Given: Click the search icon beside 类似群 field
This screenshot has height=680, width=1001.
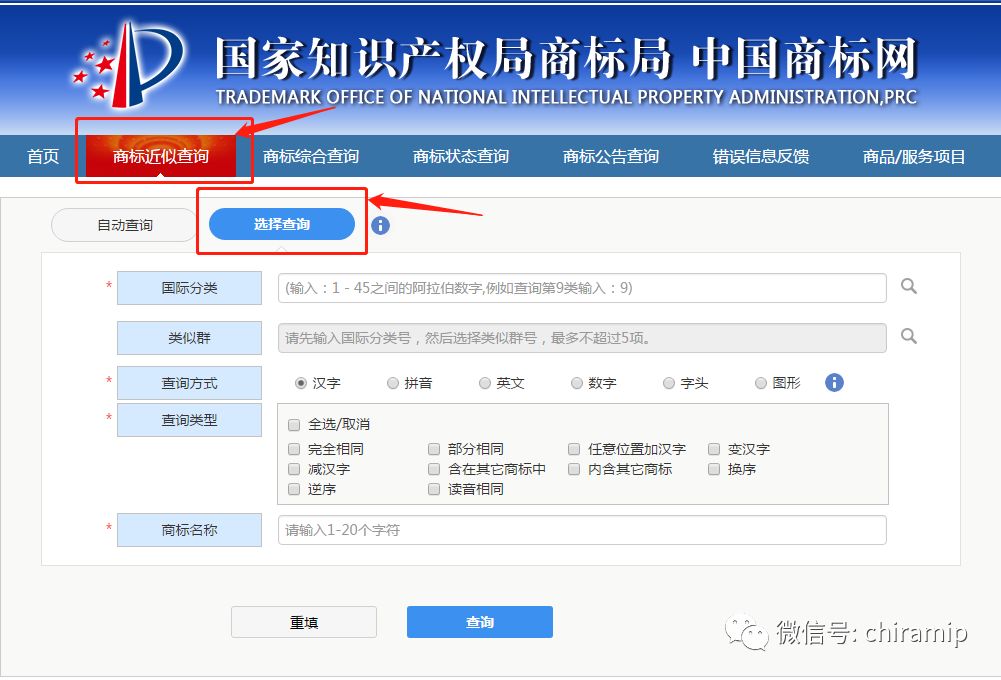Looking at the screenshot, I should click(908, 336).
